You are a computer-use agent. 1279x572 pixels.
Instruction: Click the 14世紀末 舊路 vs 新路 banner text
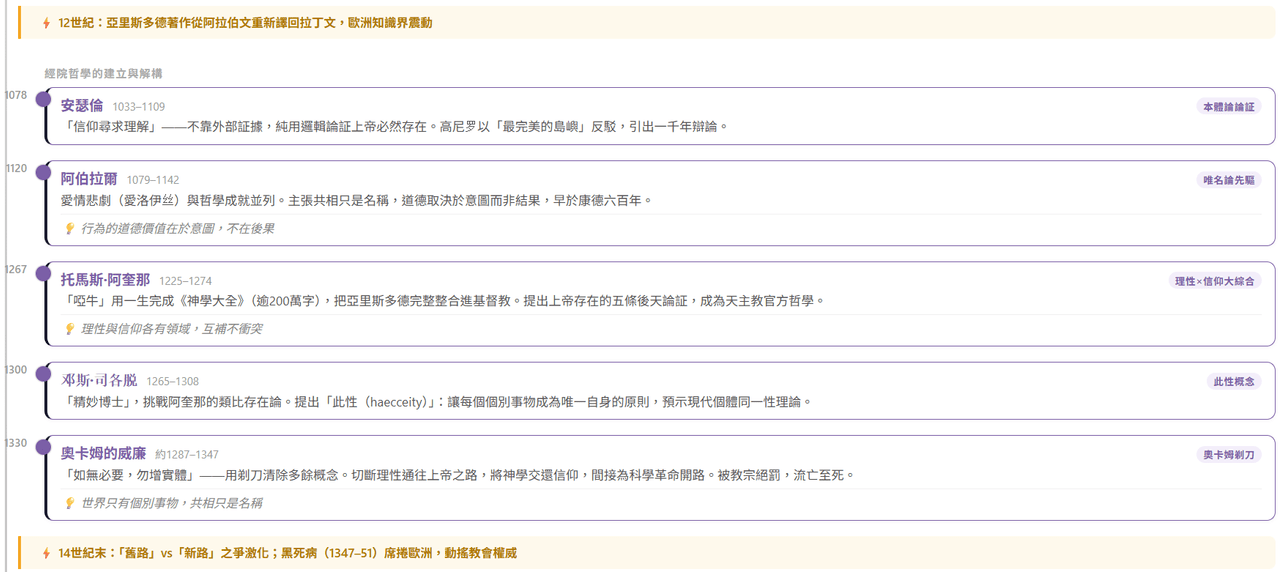point(287,553)
